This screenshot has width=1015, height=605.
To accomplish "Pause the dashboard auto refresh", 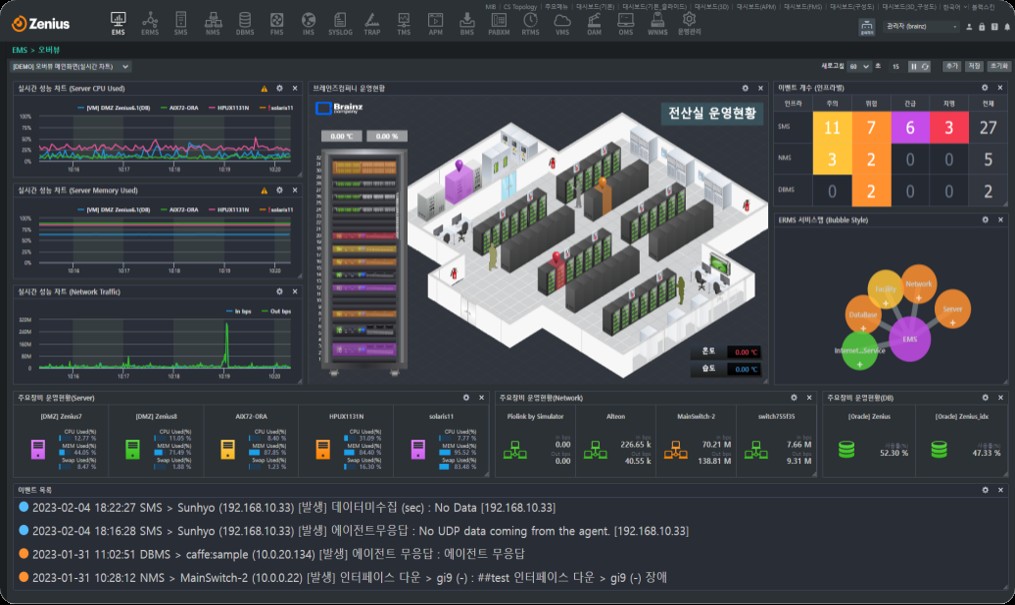I will pyautogui.click(x=913, y=66).
